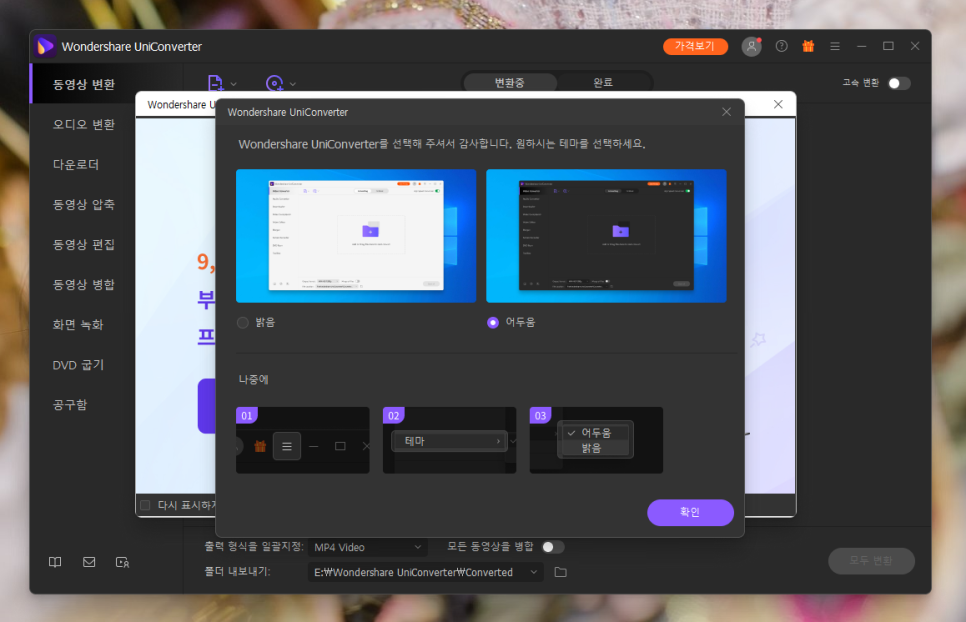Viewport: 966px width, 622px height.
Task: Open output folder icon next to export path
Action: point(561,572)
